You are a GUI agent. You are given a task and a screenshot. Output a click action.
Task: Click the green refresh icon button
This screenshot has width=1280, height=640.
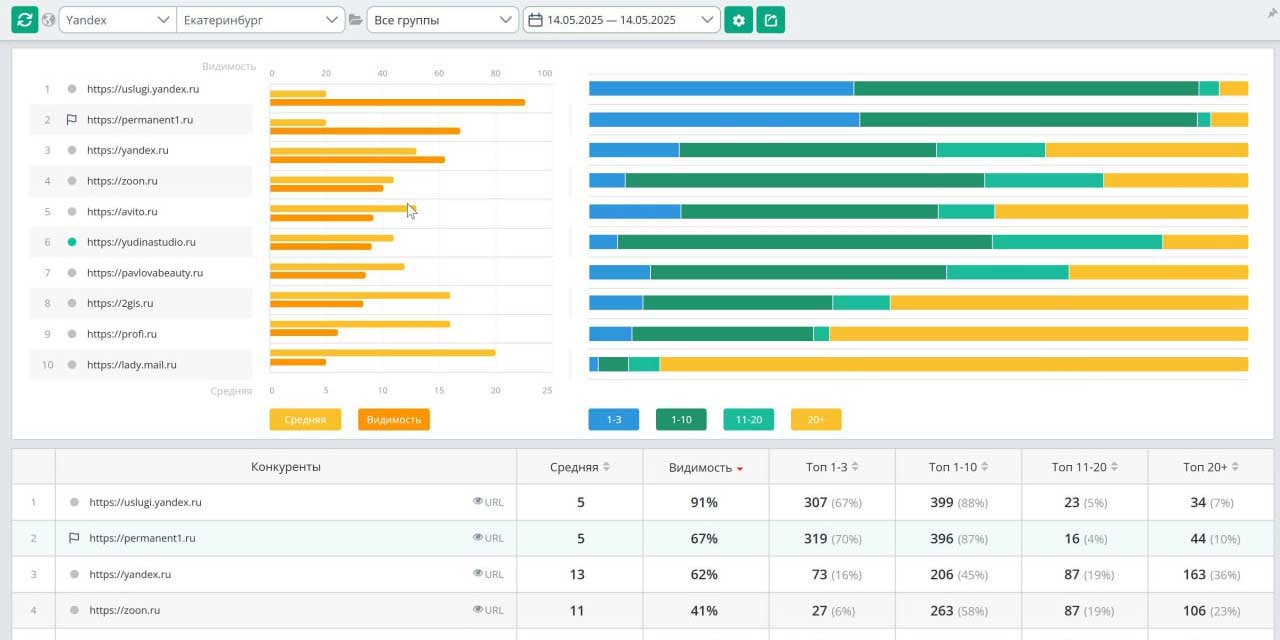24,20
